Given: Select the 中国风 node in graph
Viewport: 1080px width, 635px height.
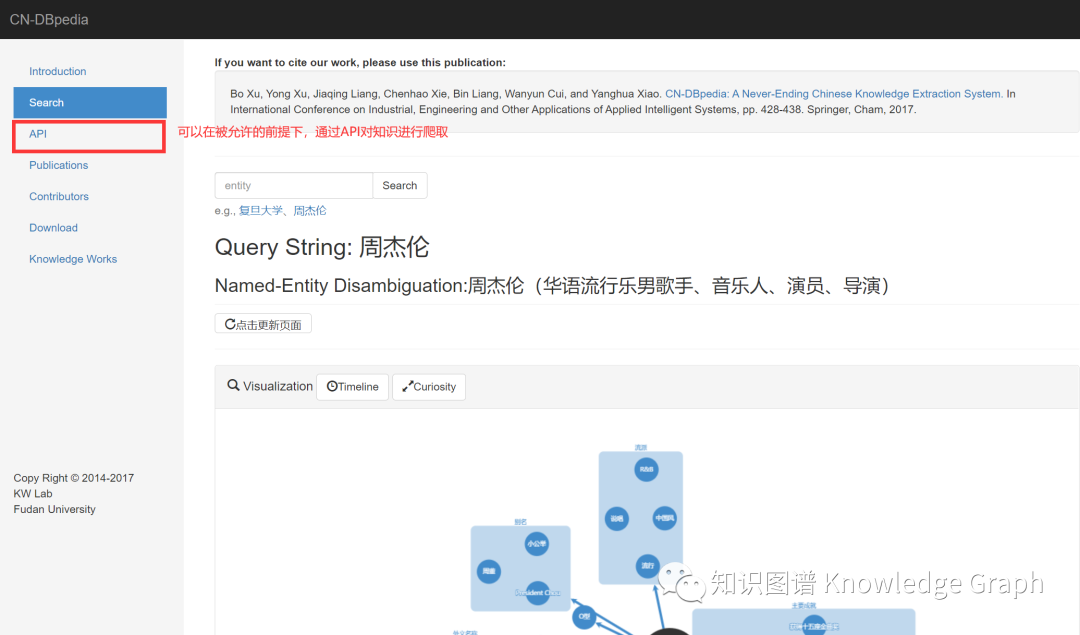Looking at the screenshot, I should 665,518.
